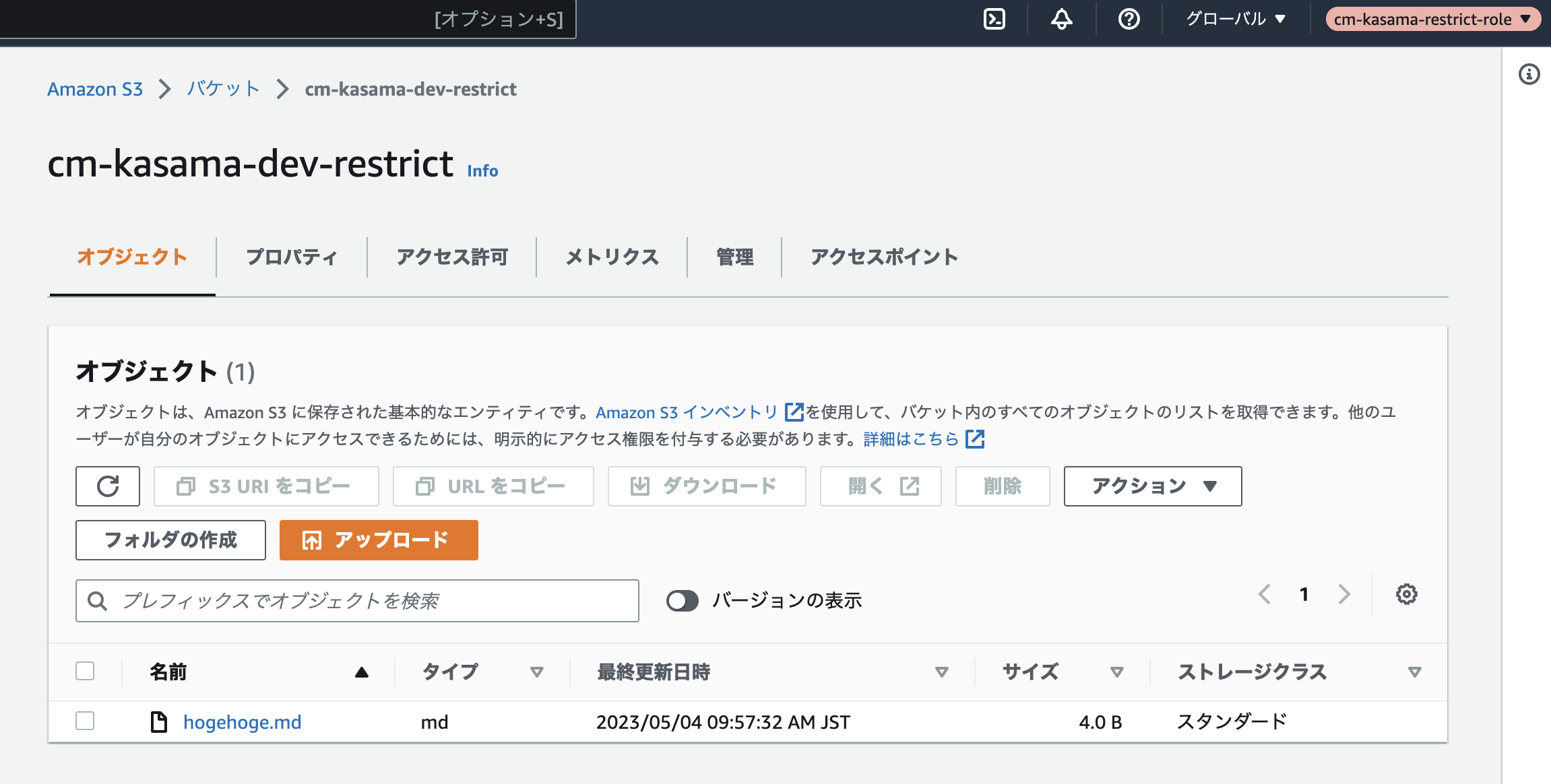Click the バケット breadcrumb link
Screen dimensions: 1551x784
(223, 89)
